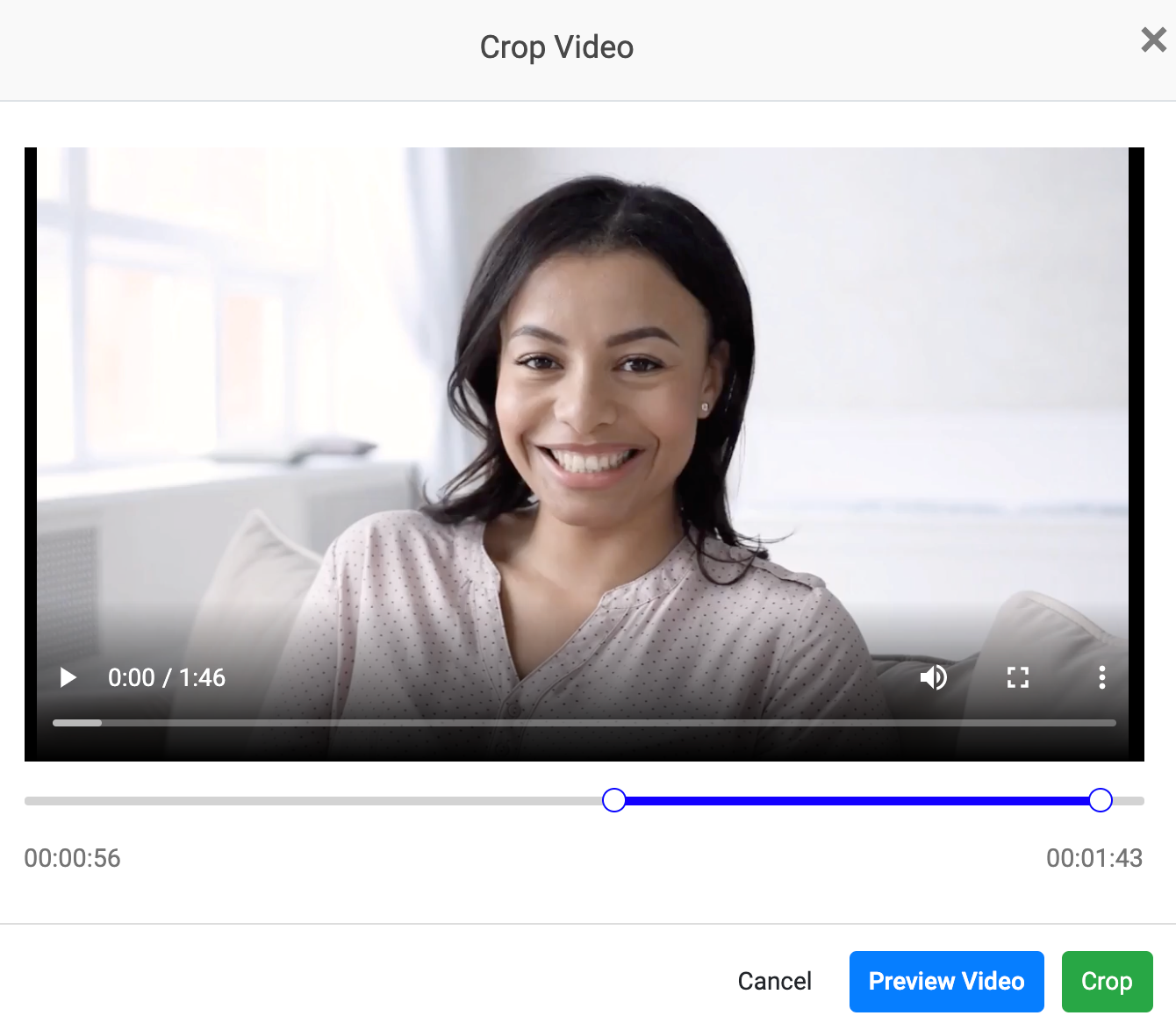Click the blue selected crop range track
Image resolution: width=1176 pixels, height=1030 pixels.
pos(857,800)
